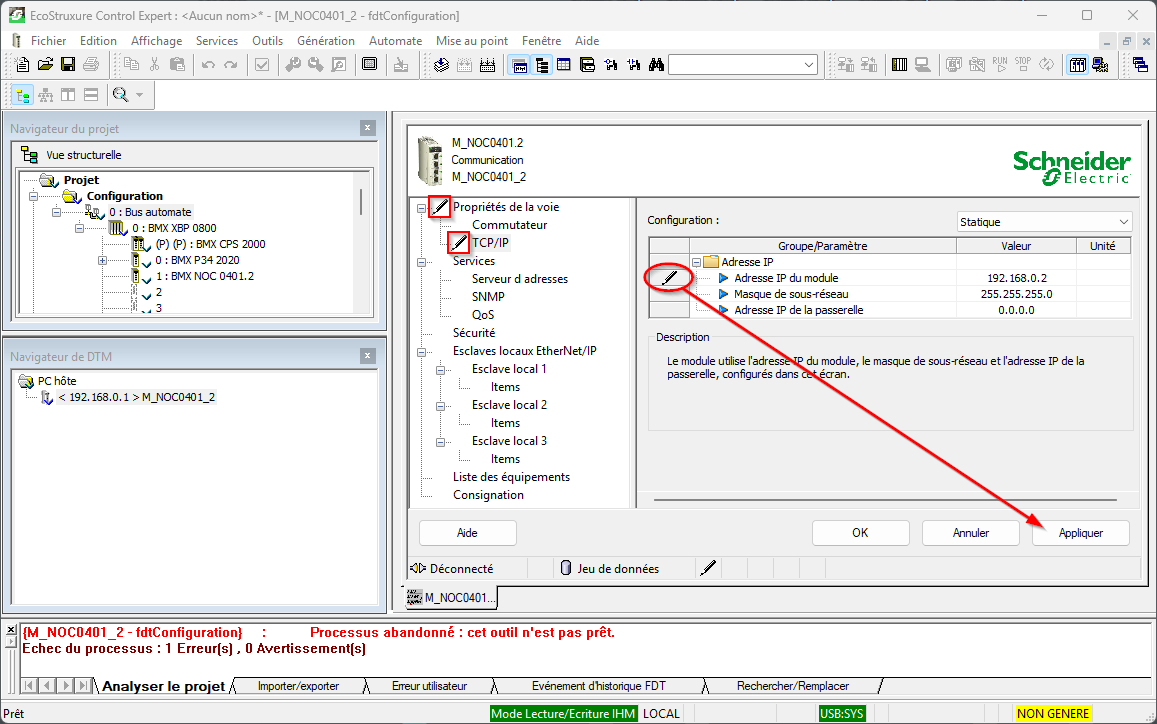Click the data table grid icon
This screenshot has width=1157, height=724.
[564, 65]
